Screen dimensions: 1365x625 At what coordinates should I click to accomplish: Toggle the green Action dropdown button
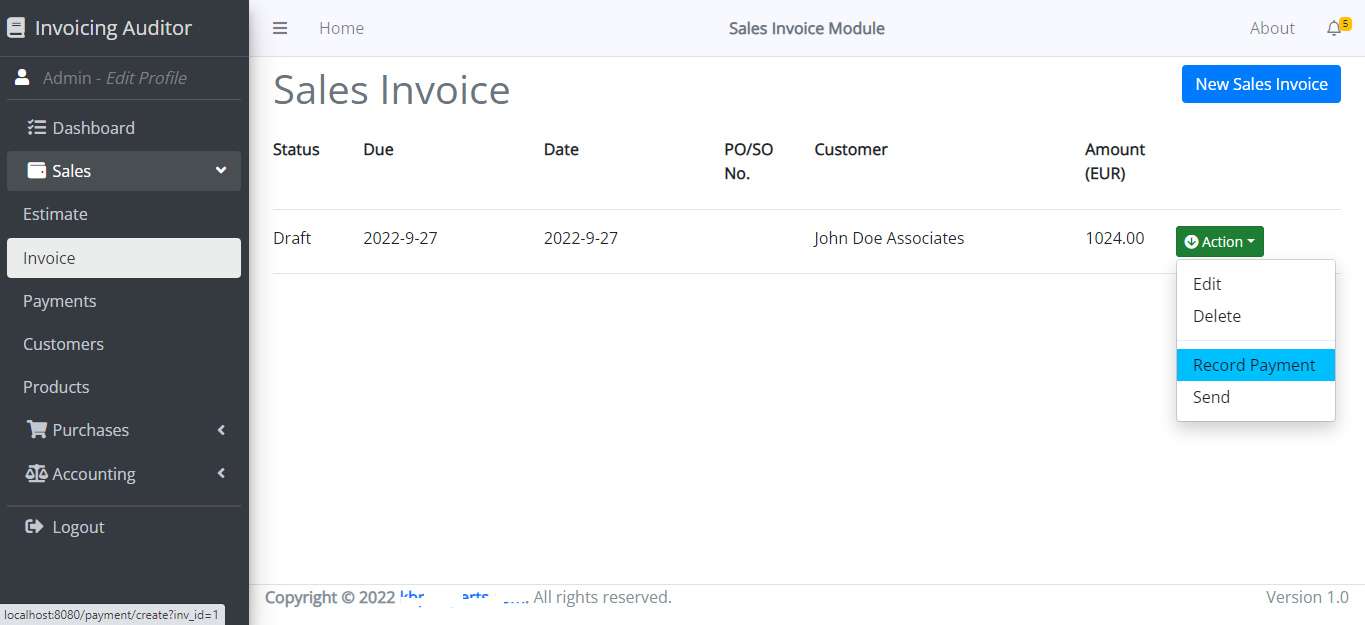1219,242
